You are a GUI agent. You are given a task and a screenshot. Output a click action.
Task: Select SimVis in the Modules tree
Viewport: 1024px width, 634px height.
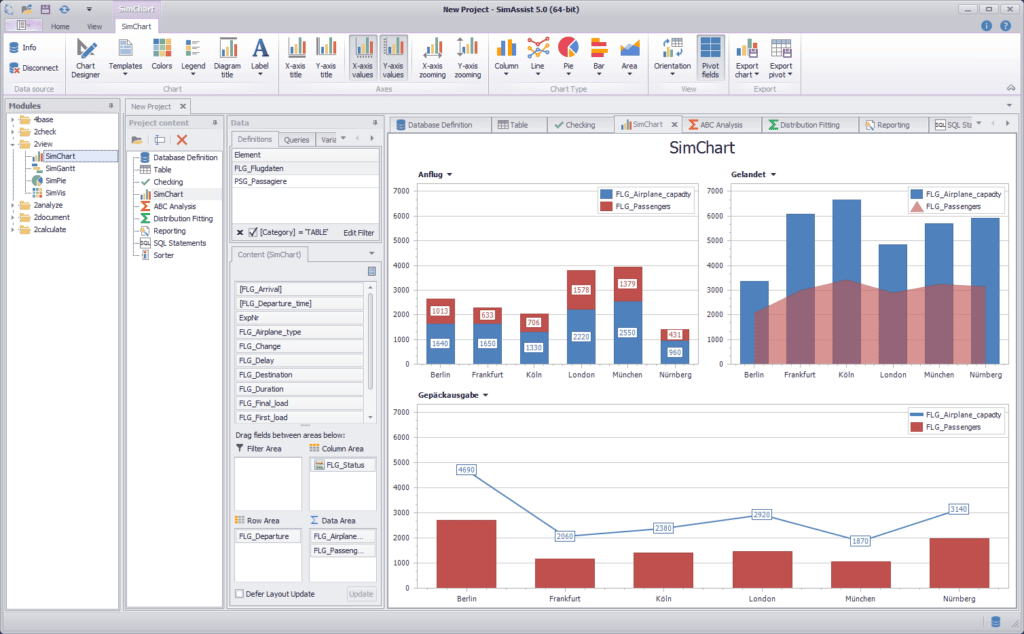(56, 193)
